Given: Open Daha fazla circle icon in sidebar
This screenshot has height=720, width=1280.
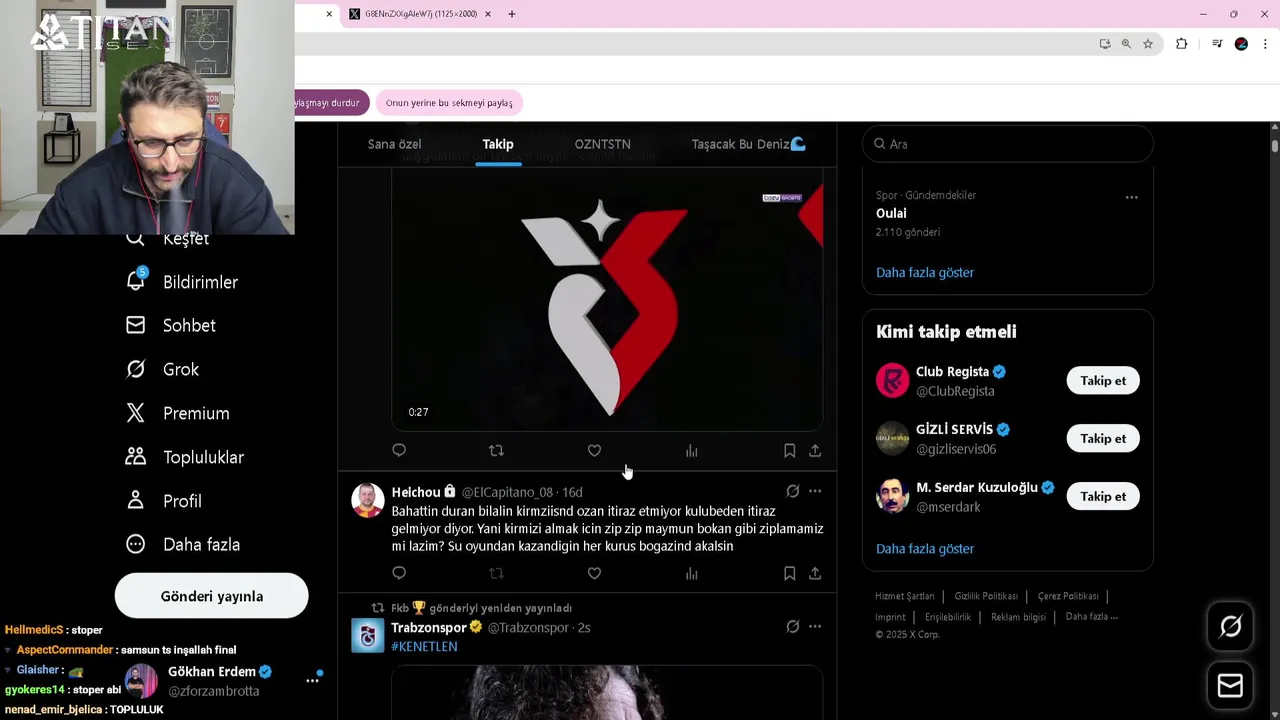Looking at the screenshot, I should pos(136,544).
